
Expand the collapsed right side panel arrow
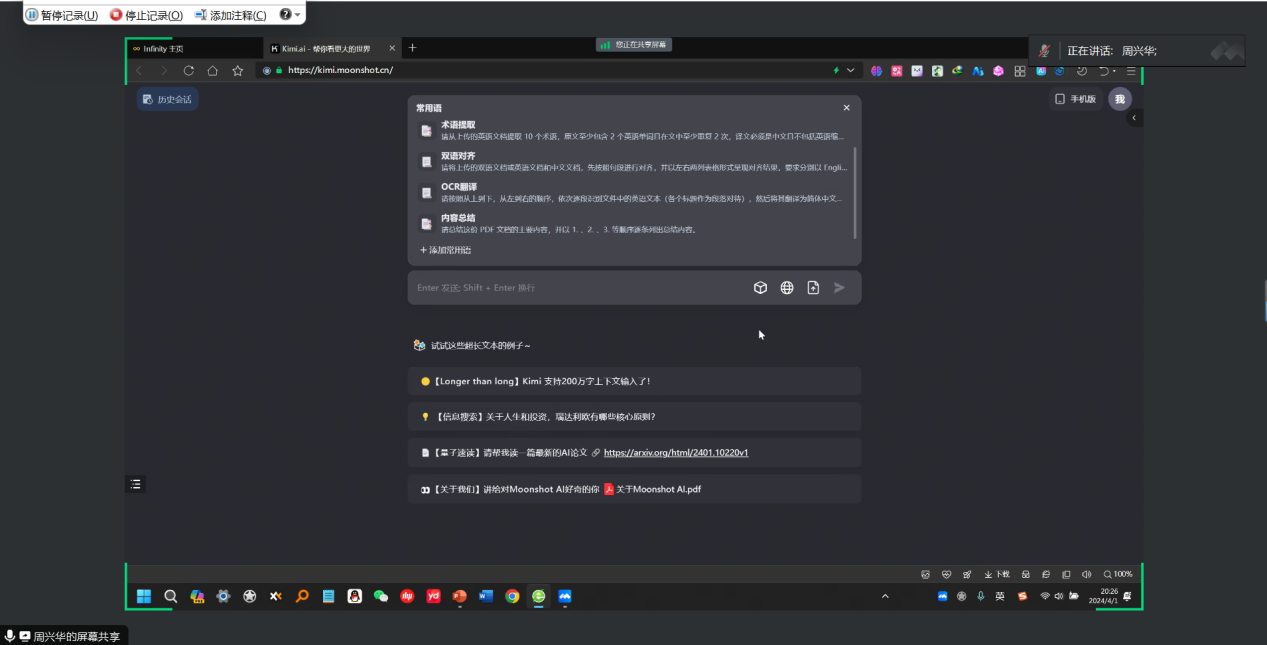point(1134,118)
